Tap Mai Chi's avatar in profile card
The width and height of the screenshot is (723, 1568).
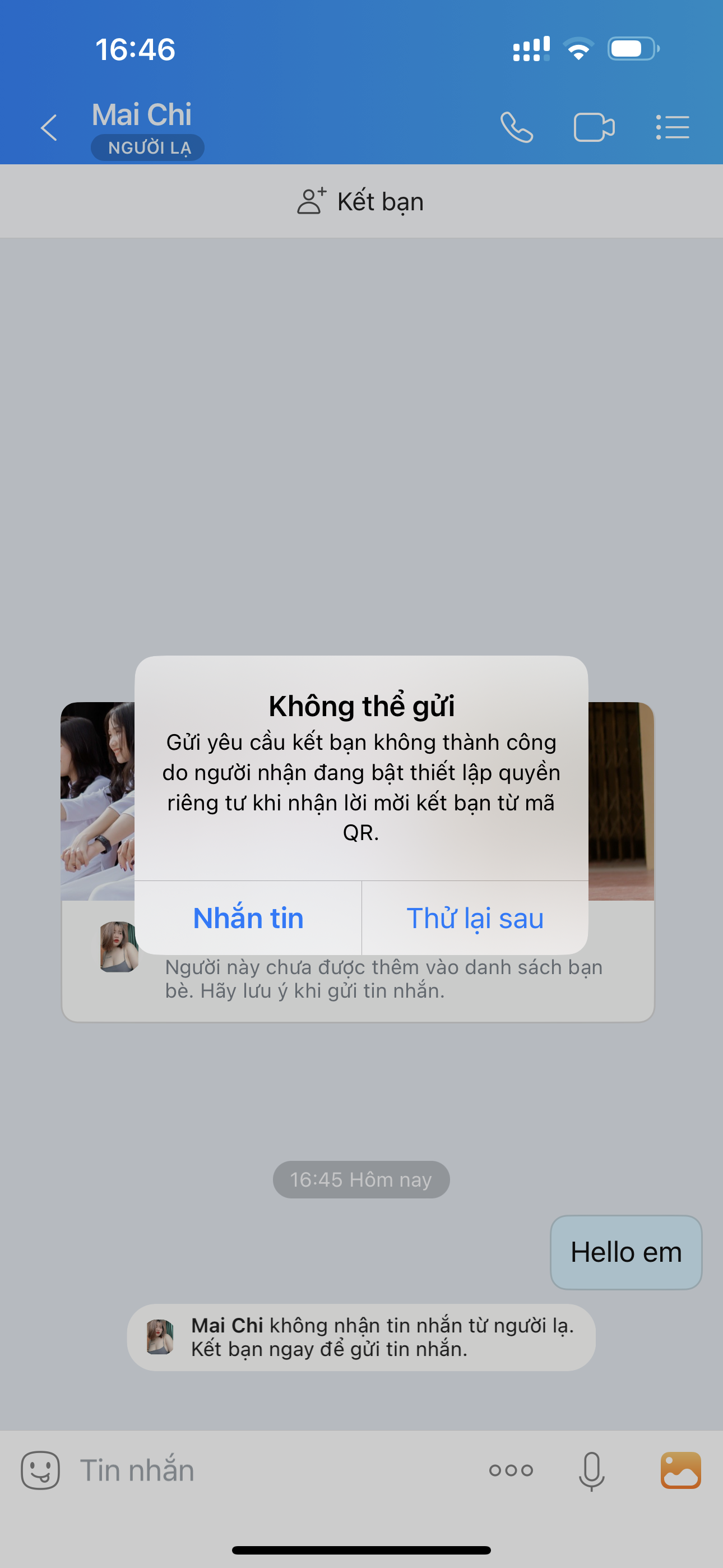[119, 947]
